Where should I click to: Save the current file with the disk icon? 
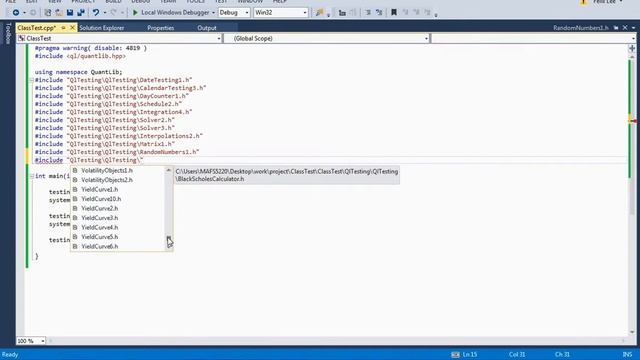pos(70,13)
